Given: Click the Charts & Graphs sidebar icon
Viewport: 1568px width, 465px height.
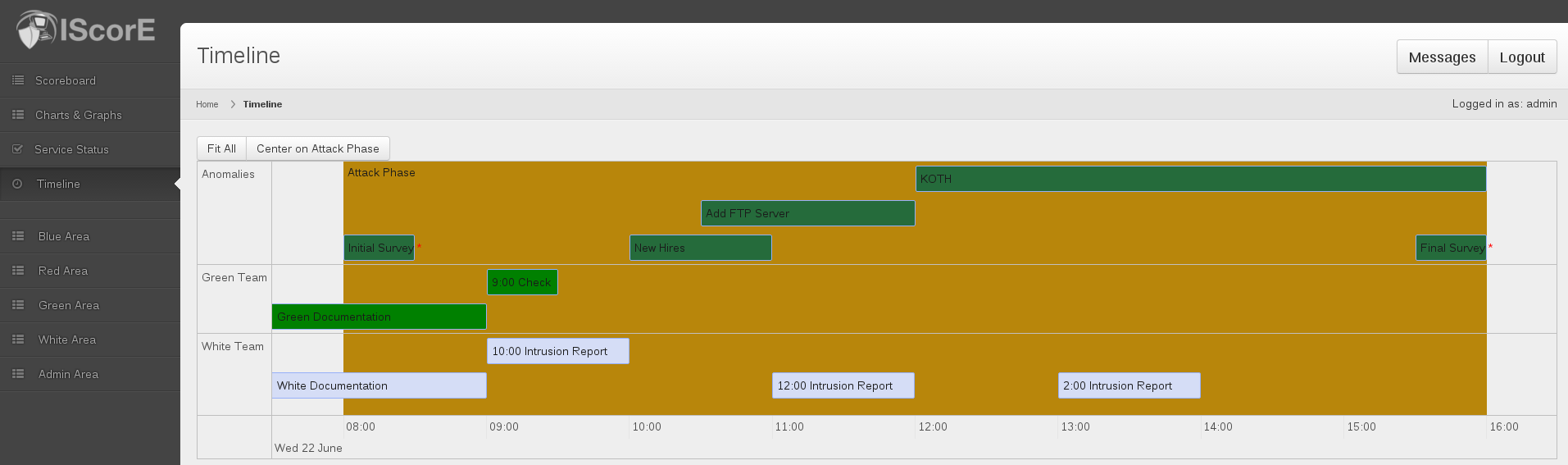Looking at the screenshot, I should tap(18, 115).
